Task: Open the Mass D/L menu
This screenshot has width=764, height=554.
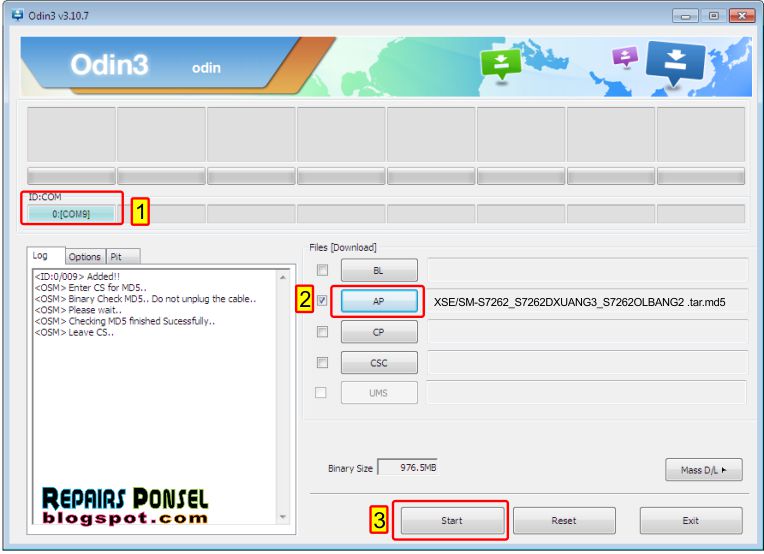Action: click(x=704, y=470)
